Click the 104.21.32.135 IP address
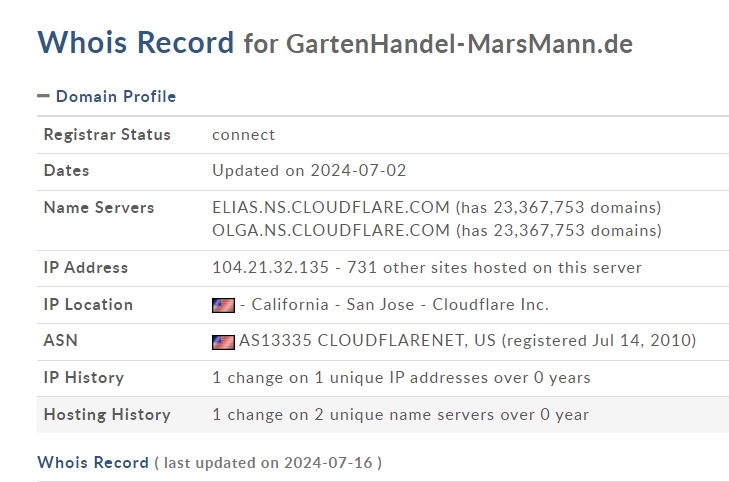 [271, 268]
